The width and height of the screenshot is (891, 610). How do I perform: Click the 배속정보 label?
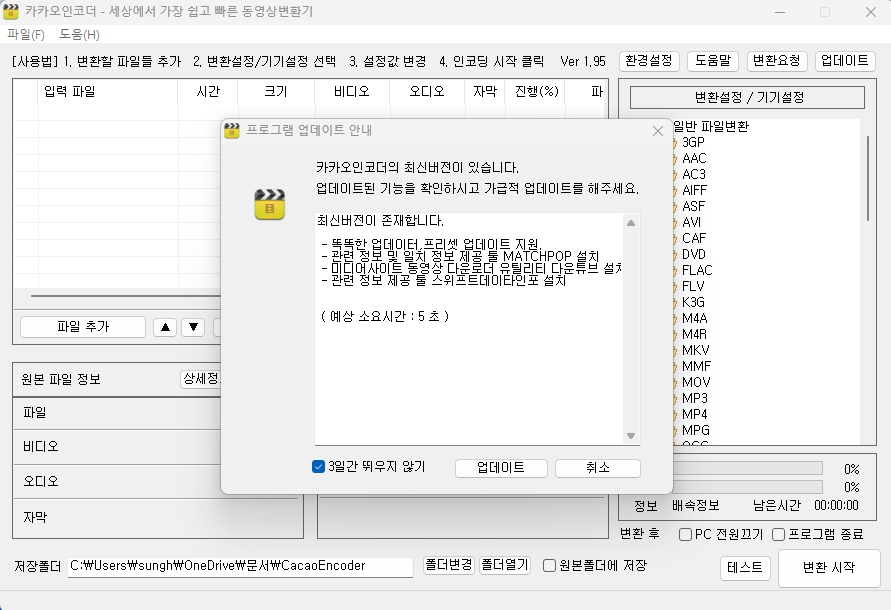point(696,505)
